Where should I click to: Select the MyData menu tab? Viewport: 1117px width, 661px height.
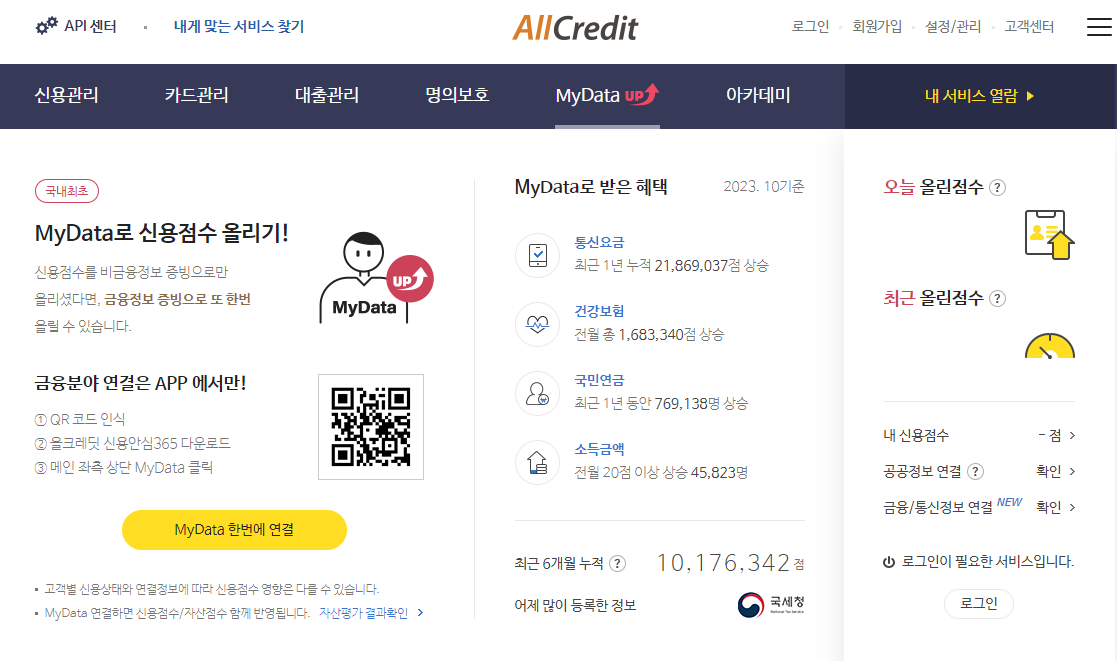coord(607,95)
